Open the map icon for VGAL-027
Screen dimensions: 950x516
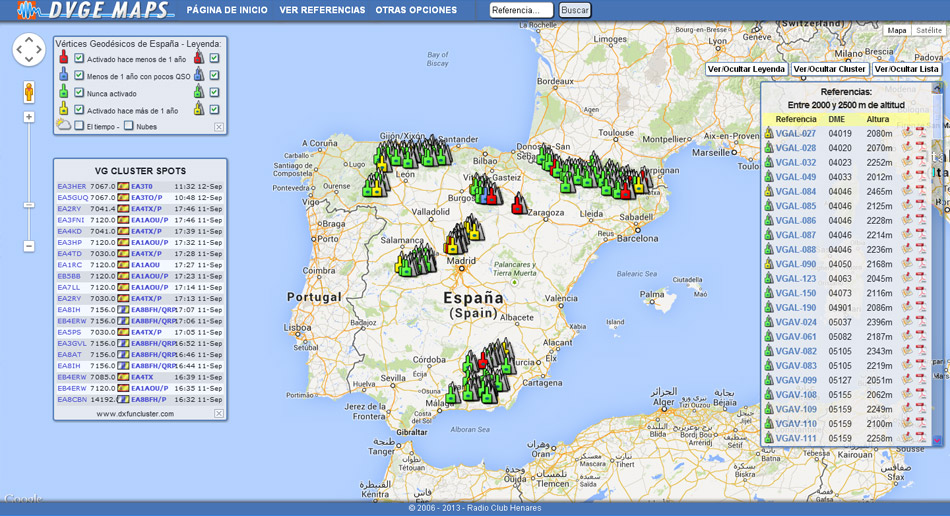(907, 133)
